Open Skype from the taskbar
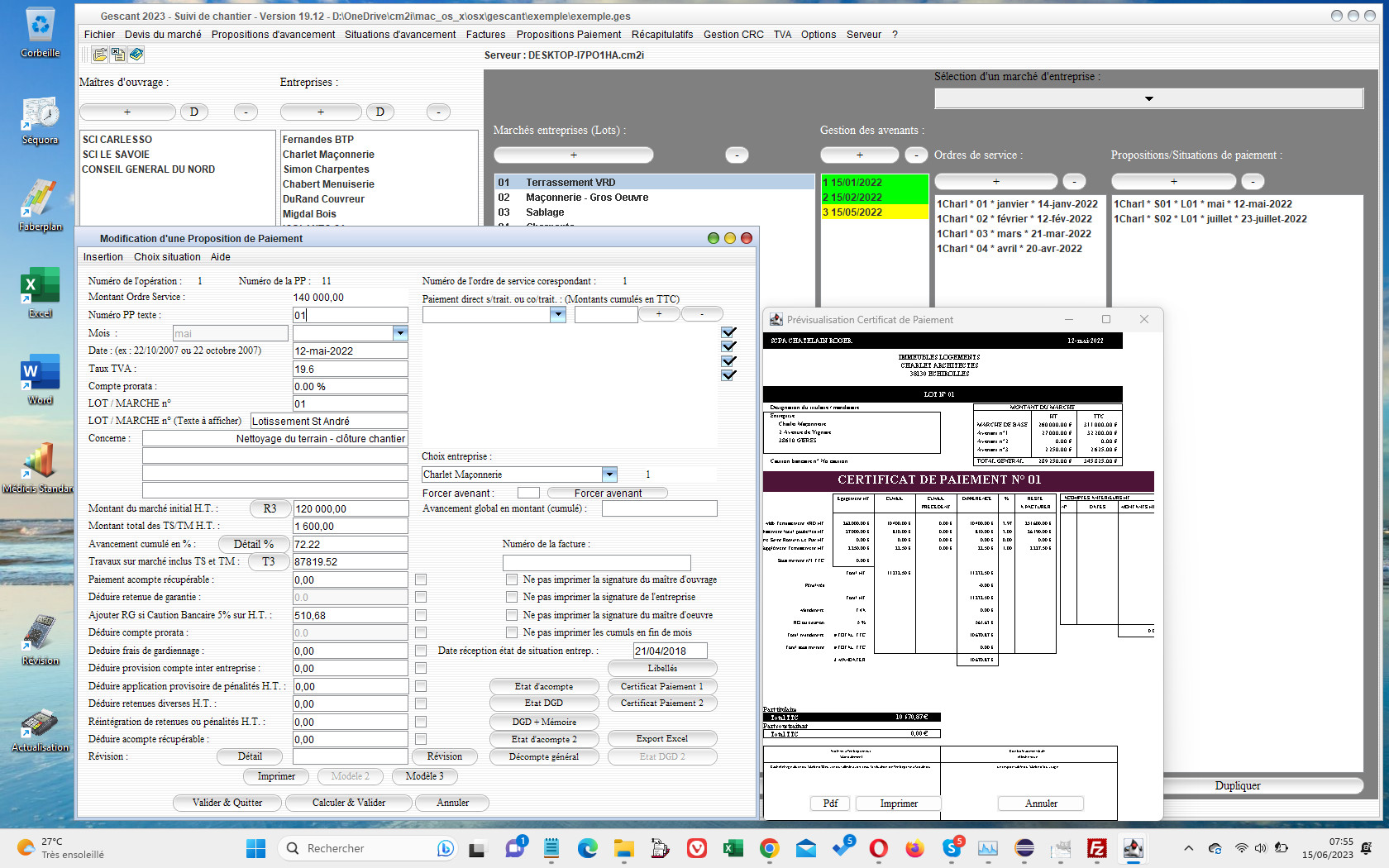 pyautogui.click(x=952, y=848)
